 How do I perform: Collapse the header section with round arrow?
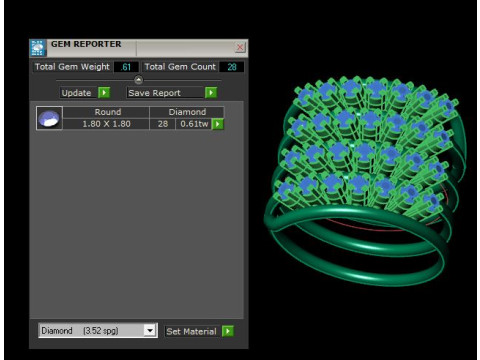click(138, 80)
